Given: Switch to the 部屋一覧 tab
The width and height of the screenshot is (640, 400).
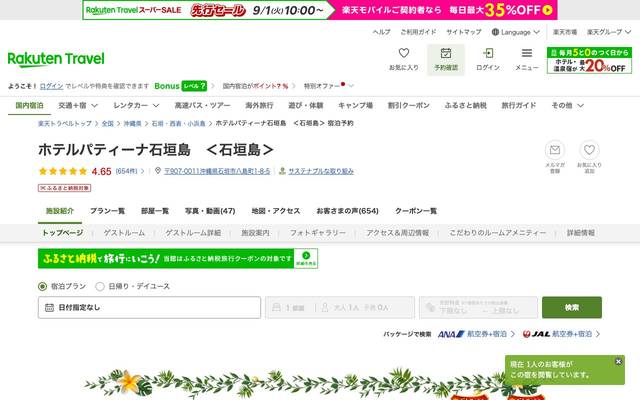Looking at the screenshot, I should 155,211.
